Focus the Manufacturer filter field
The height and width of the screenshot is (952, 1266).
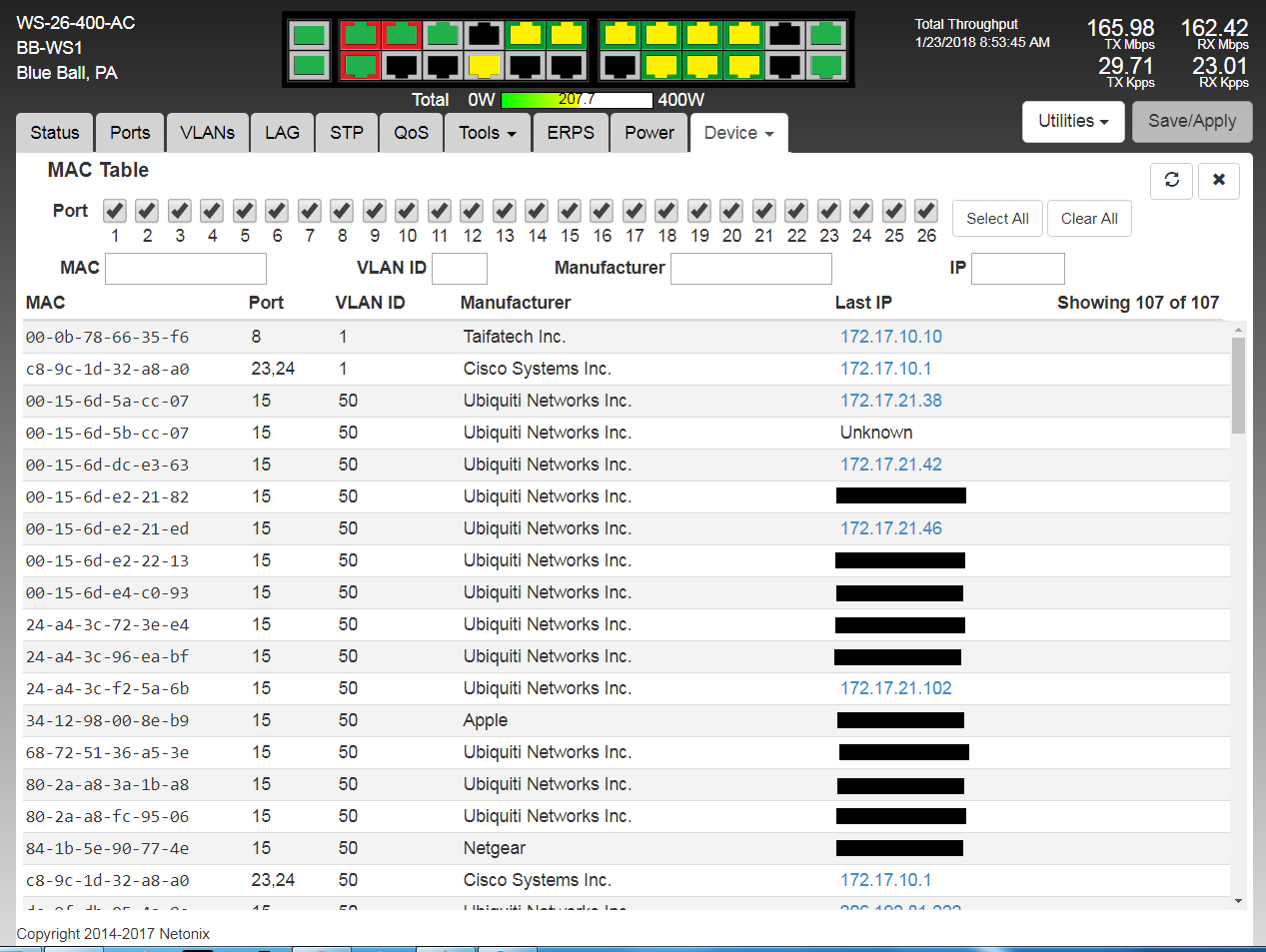[750, 268]
